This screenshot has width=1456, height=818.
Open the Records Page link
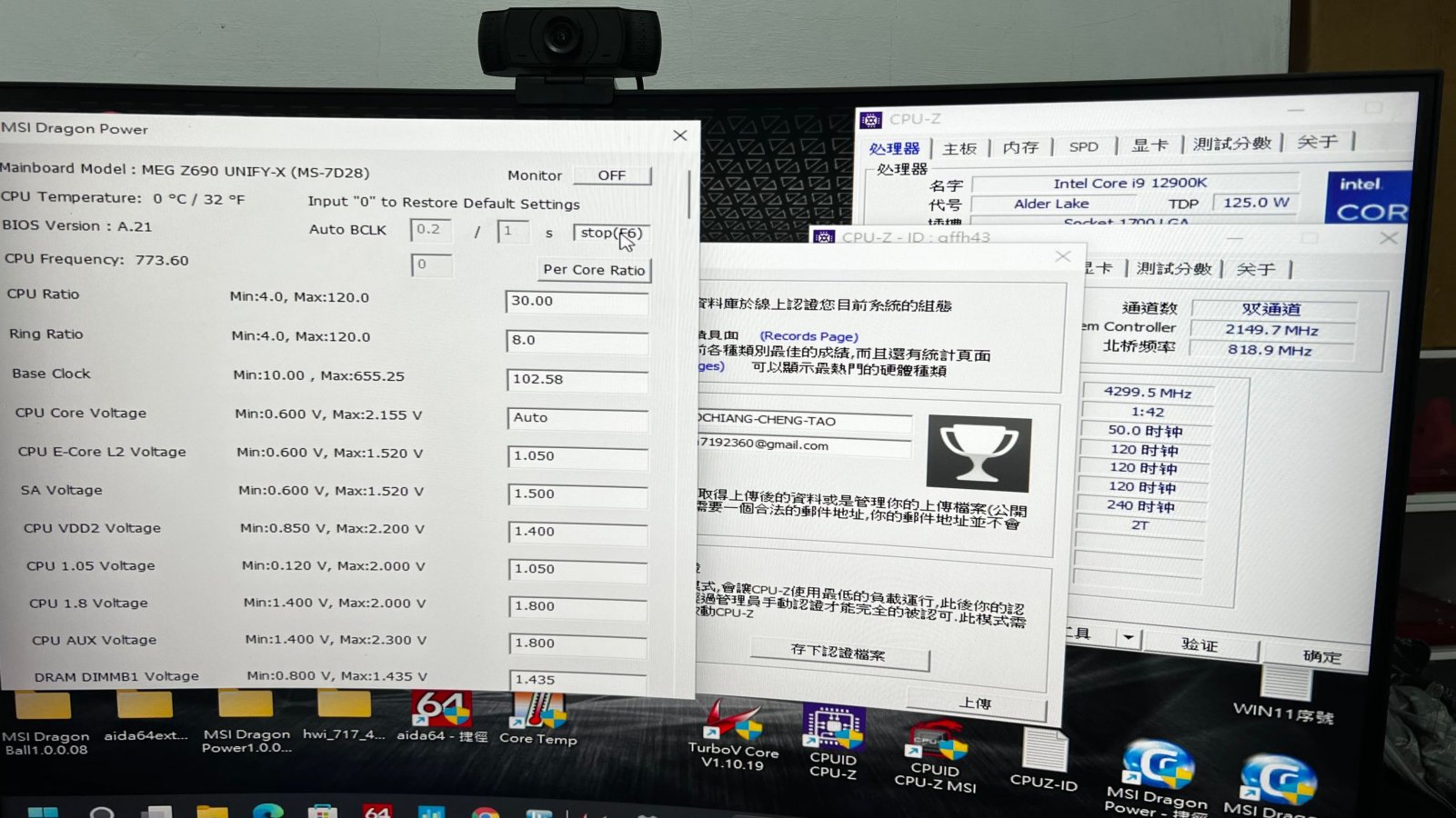(x=808, y=336)
